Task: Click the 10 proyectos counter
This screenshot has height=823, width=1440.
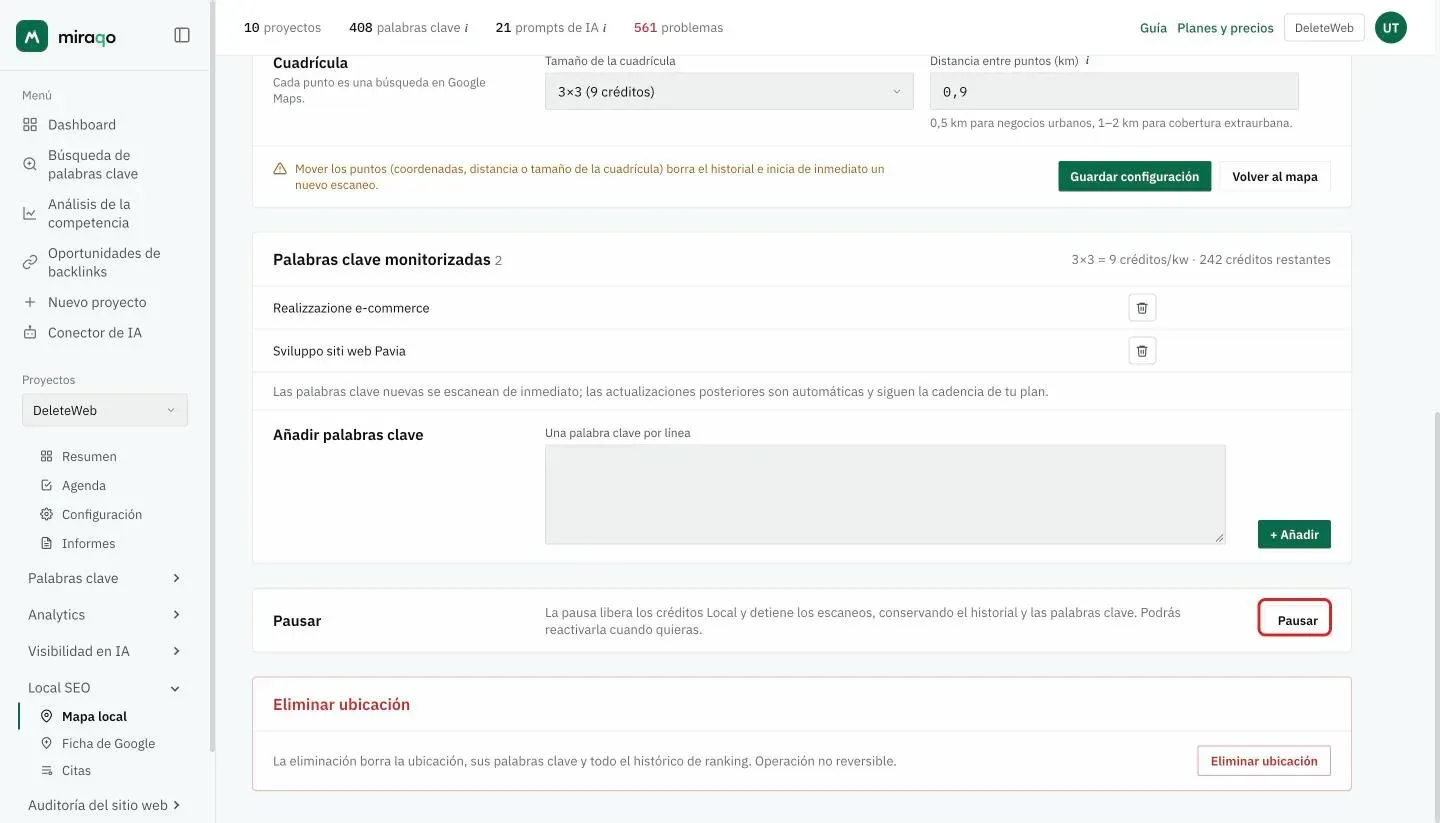Action: [282, 28]
